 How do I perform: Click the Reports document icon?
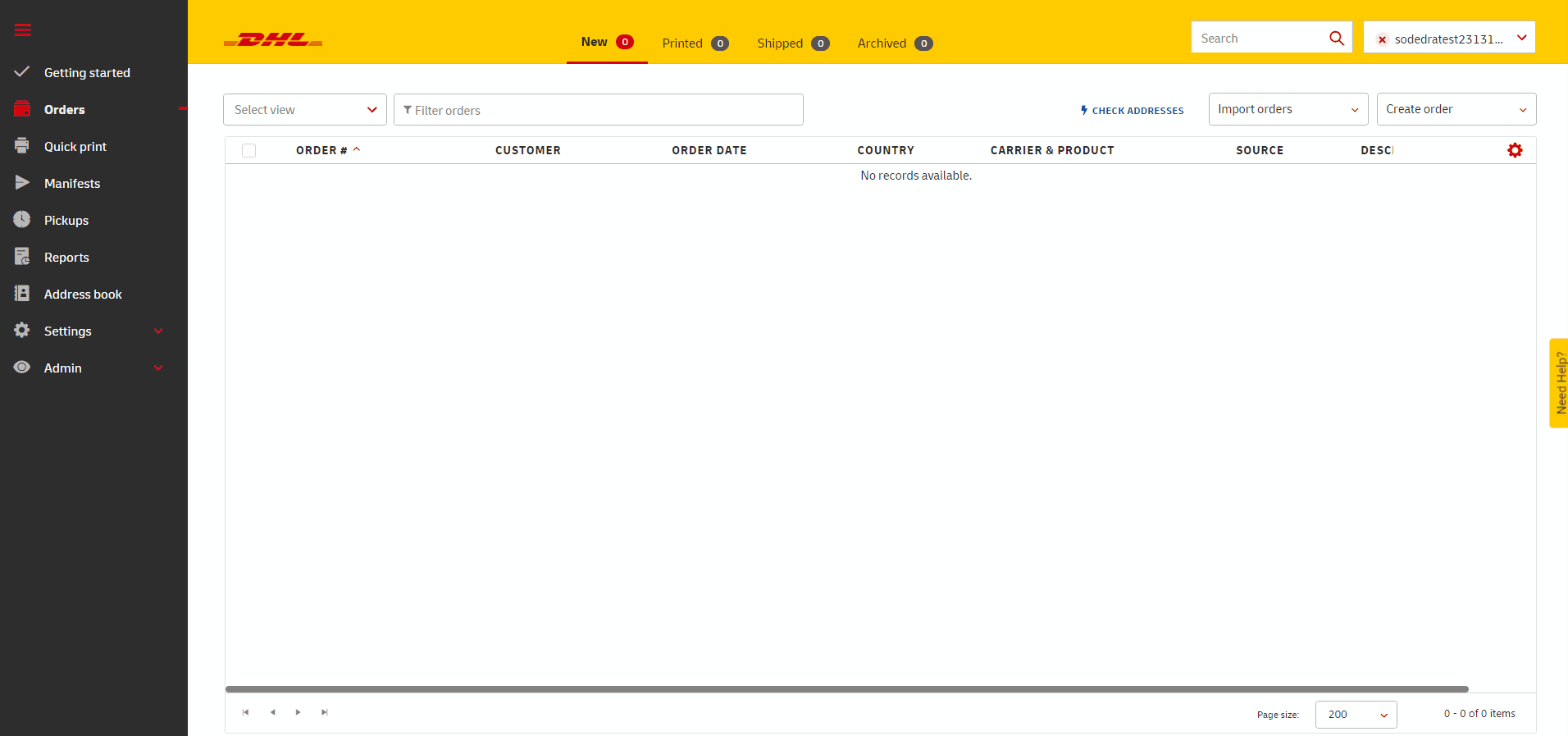click(22, 256)
